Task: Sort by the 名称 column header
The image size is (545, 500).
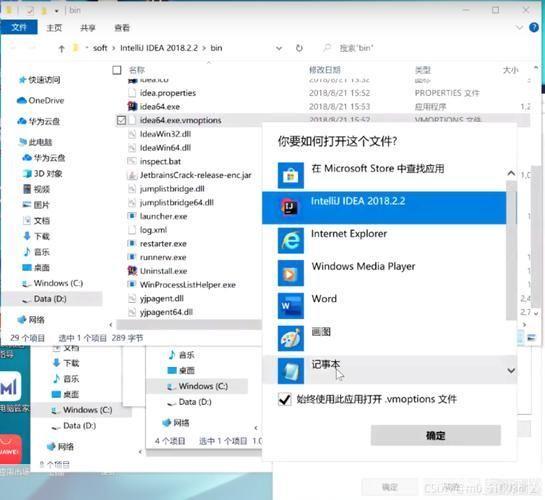Action: tap(137, 70)
